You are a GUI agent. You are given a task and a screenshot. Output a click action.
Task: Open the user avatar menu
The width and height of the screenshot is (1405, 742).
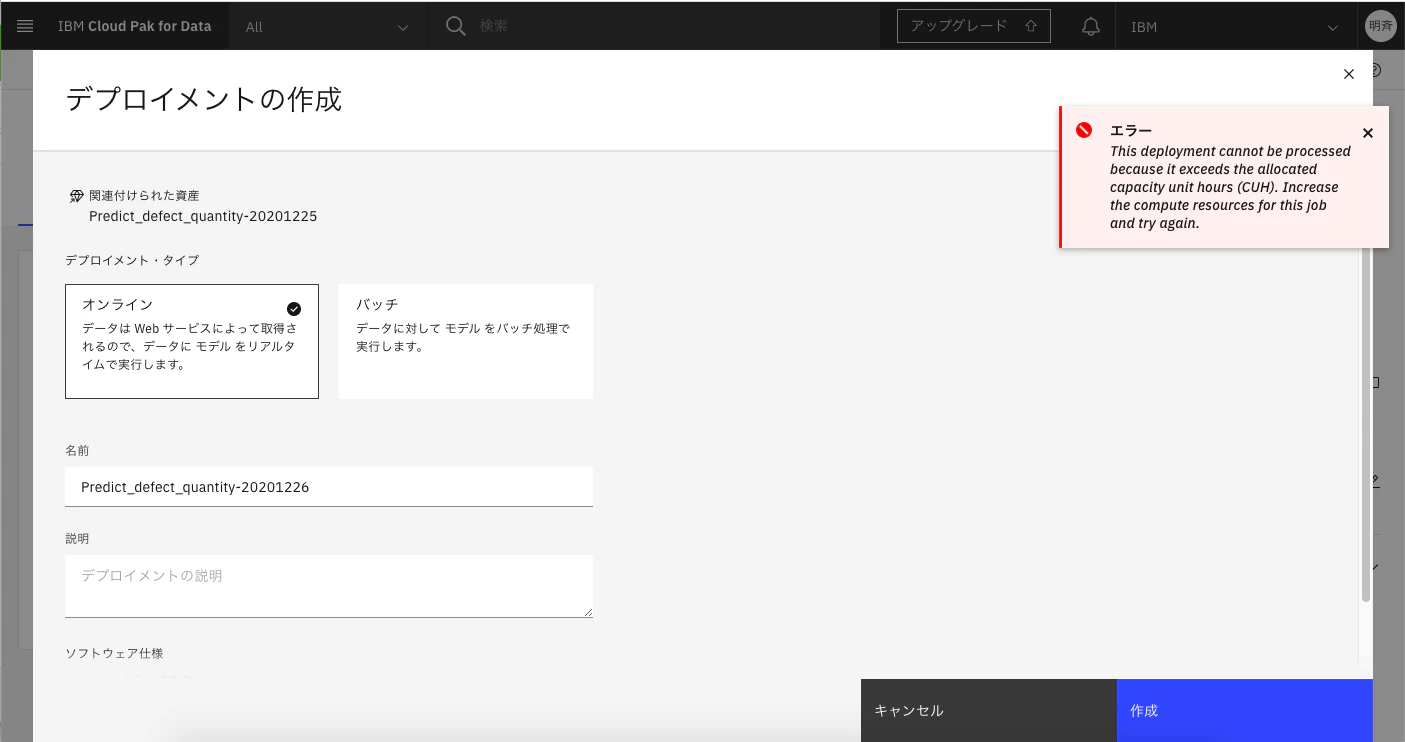pos(1380,26)
